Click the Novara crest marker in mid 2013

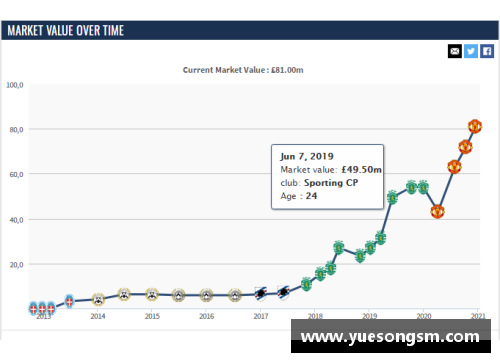69,301
